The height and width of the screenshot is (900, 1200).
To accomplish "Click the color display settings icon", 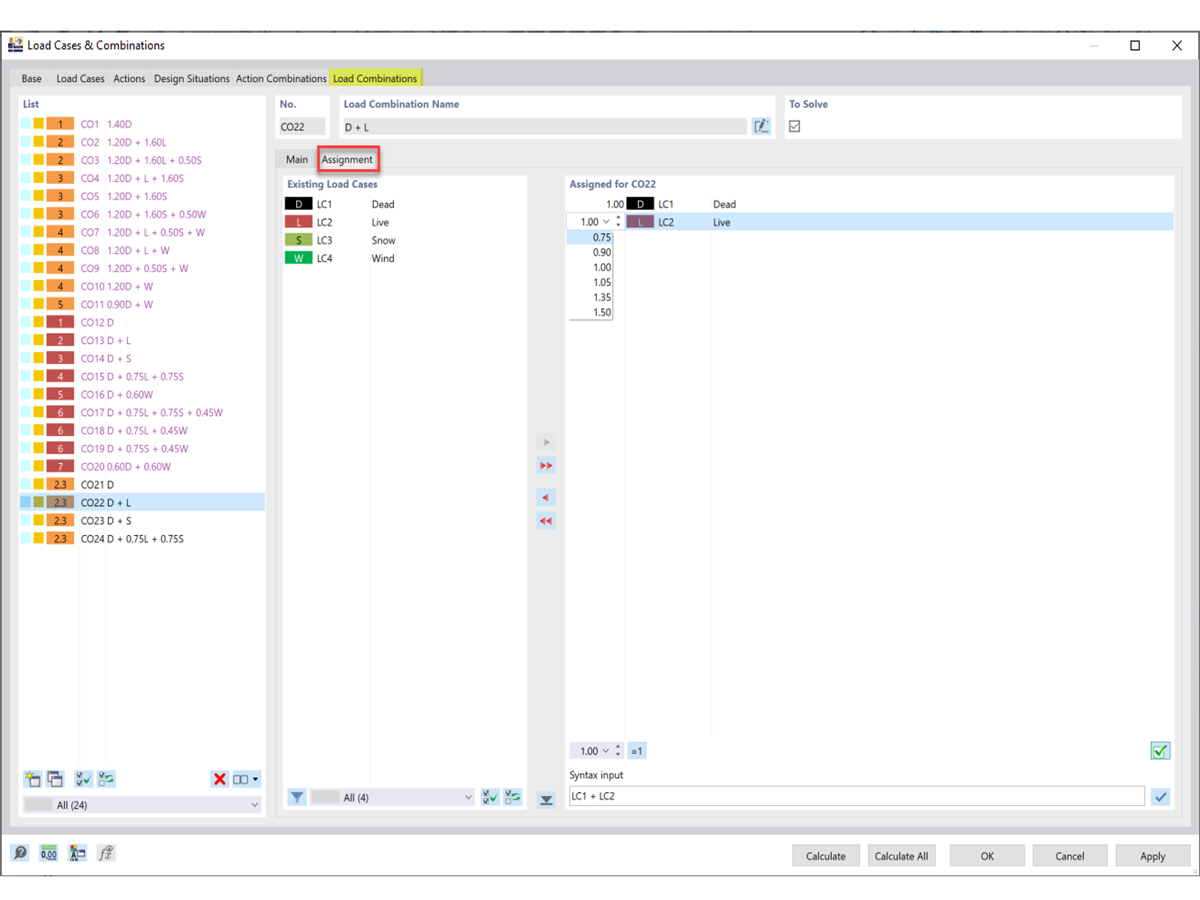I will click(x=78, y=854).
